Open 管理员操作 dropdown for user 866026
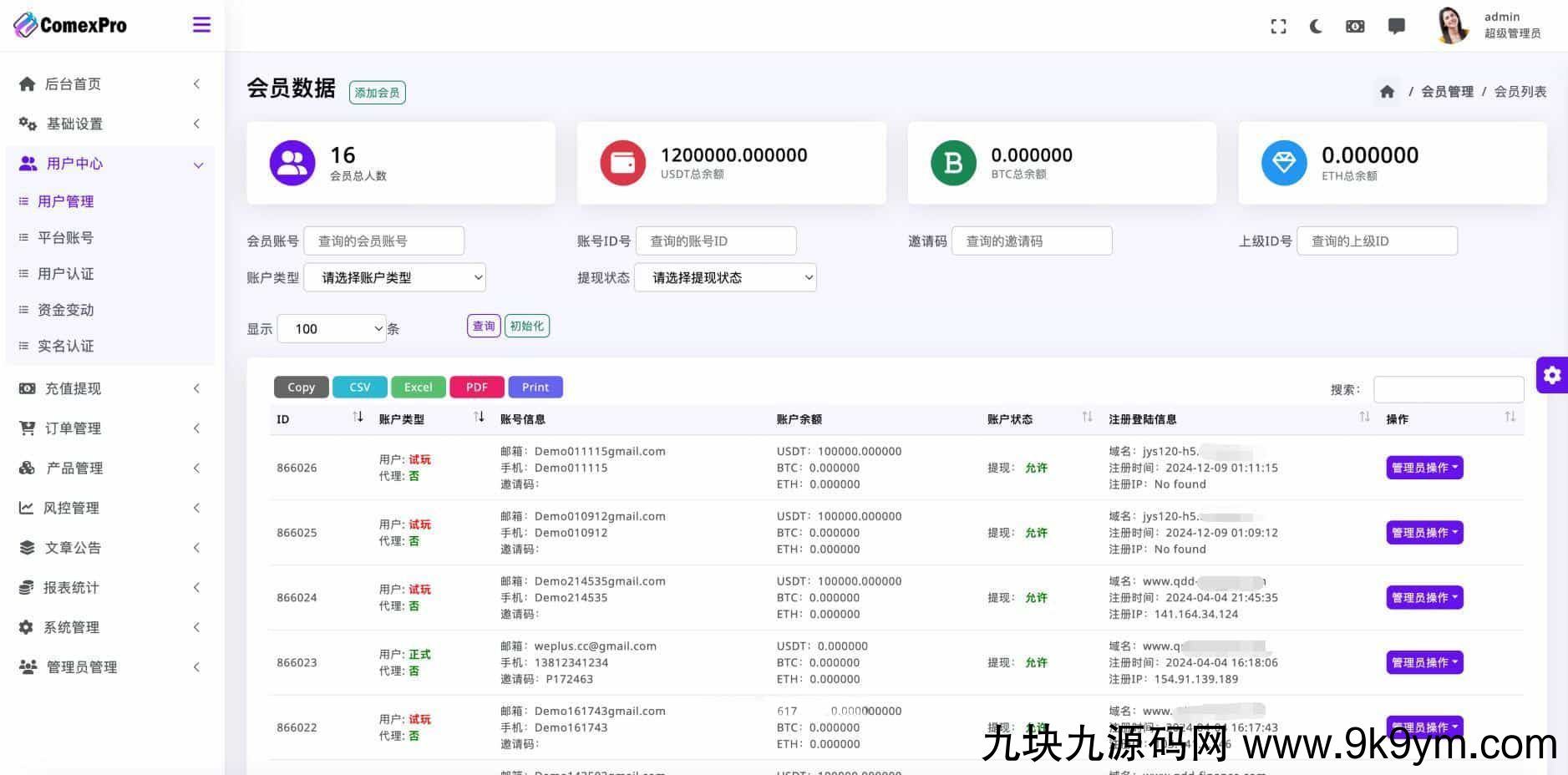 click(x=1424, y=468)
